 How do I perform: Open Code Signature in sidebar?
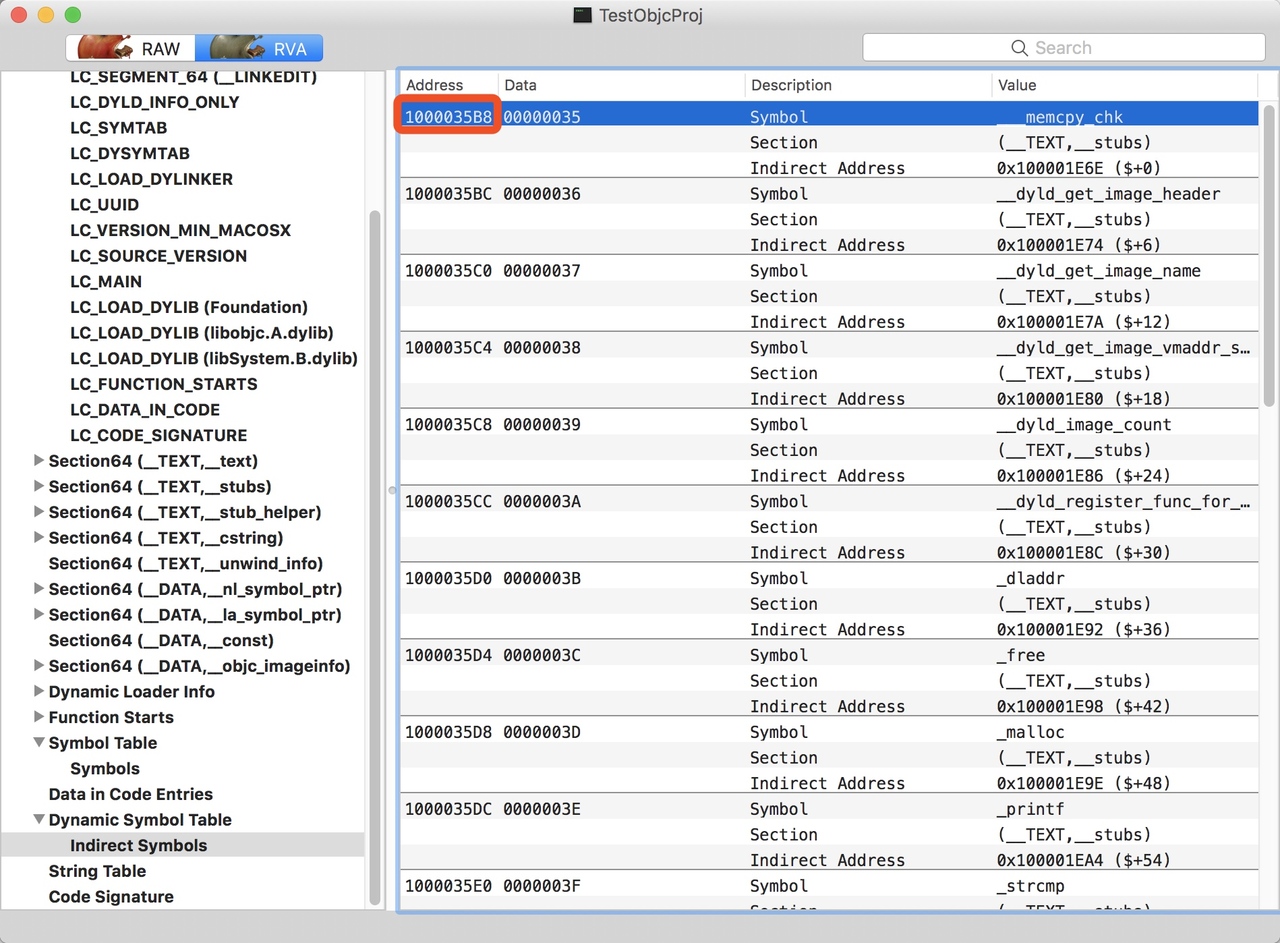[111, 897]
